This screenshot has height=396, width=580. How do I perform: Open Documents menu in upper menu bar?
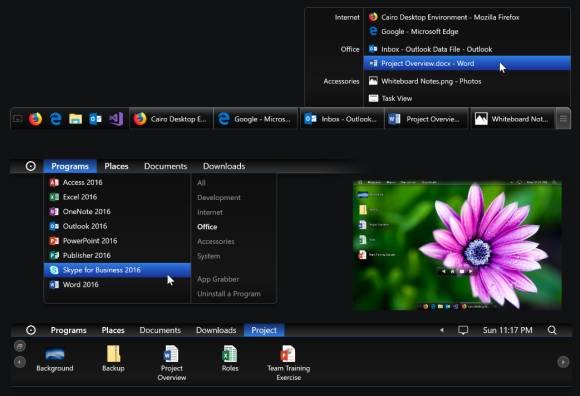tap(165, 166)
